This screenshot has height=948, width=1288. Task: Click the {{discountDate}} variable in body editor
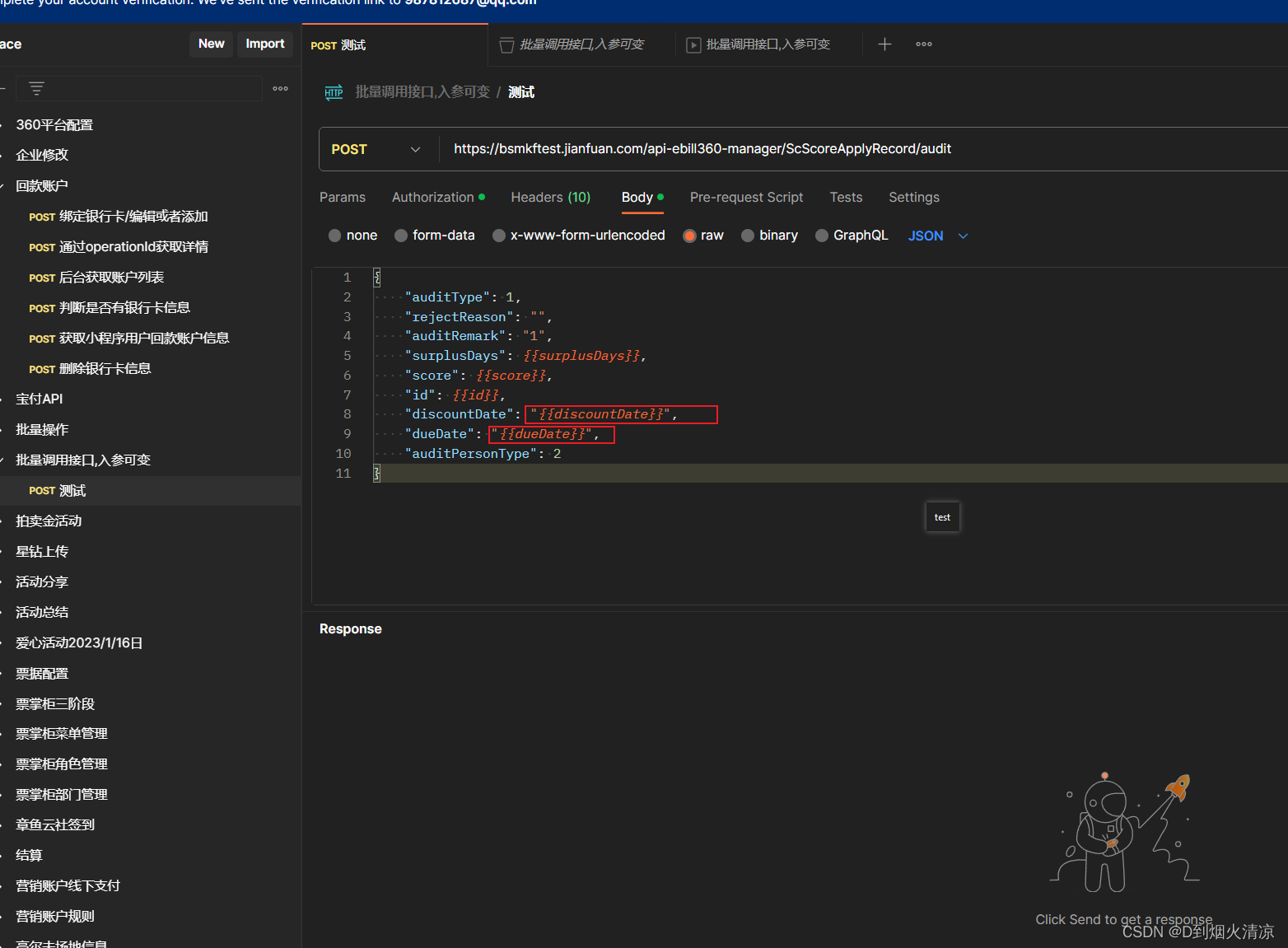point(601,414)
